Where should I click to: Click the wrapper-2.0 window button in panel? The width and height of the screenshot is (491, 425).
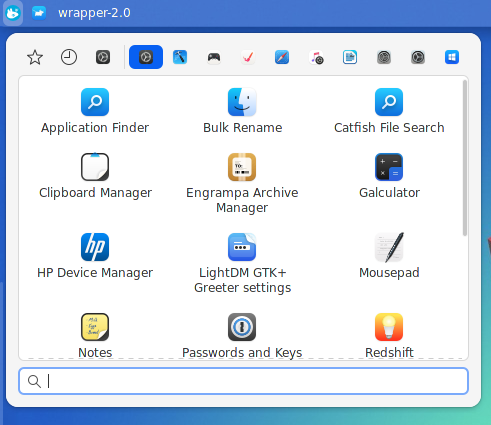pyautogui.click(x=81, y=13)
